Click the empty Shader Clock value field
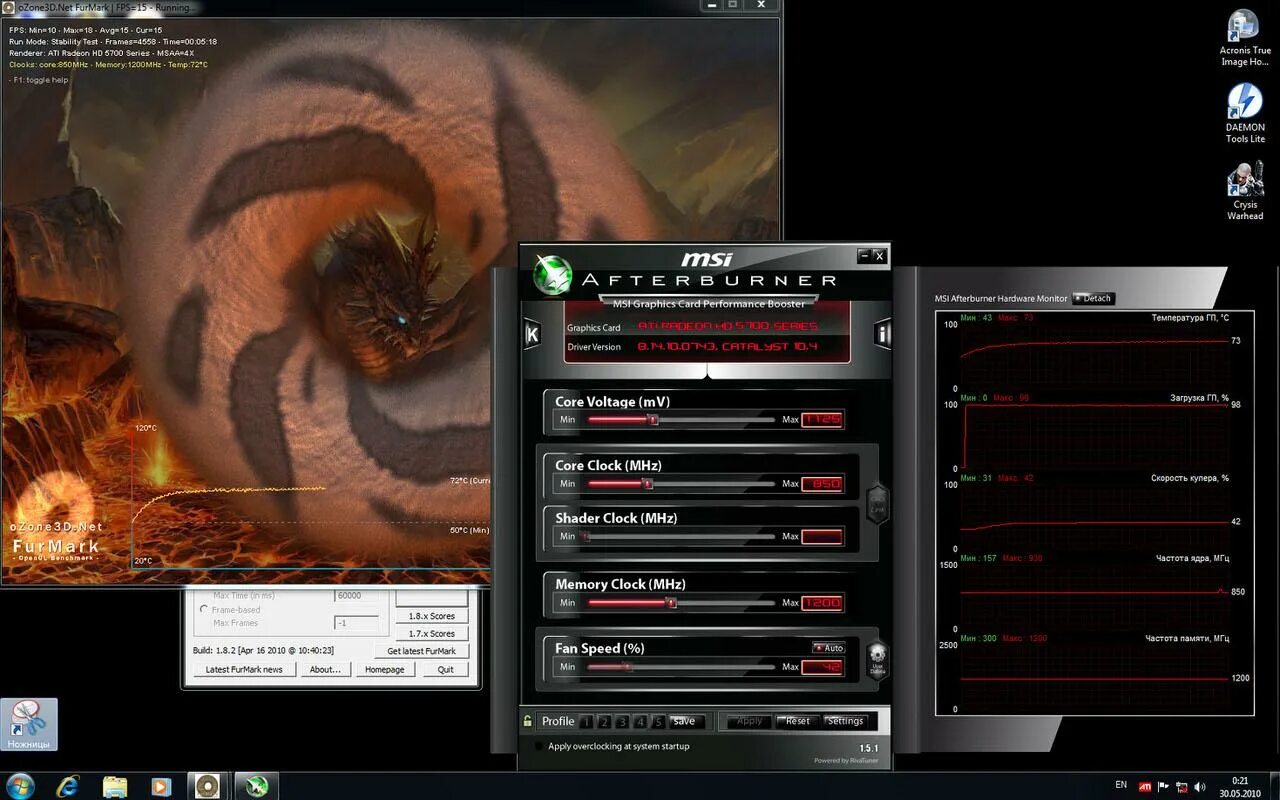Screen dimensions: 1280x800 [x=822, y=537]
